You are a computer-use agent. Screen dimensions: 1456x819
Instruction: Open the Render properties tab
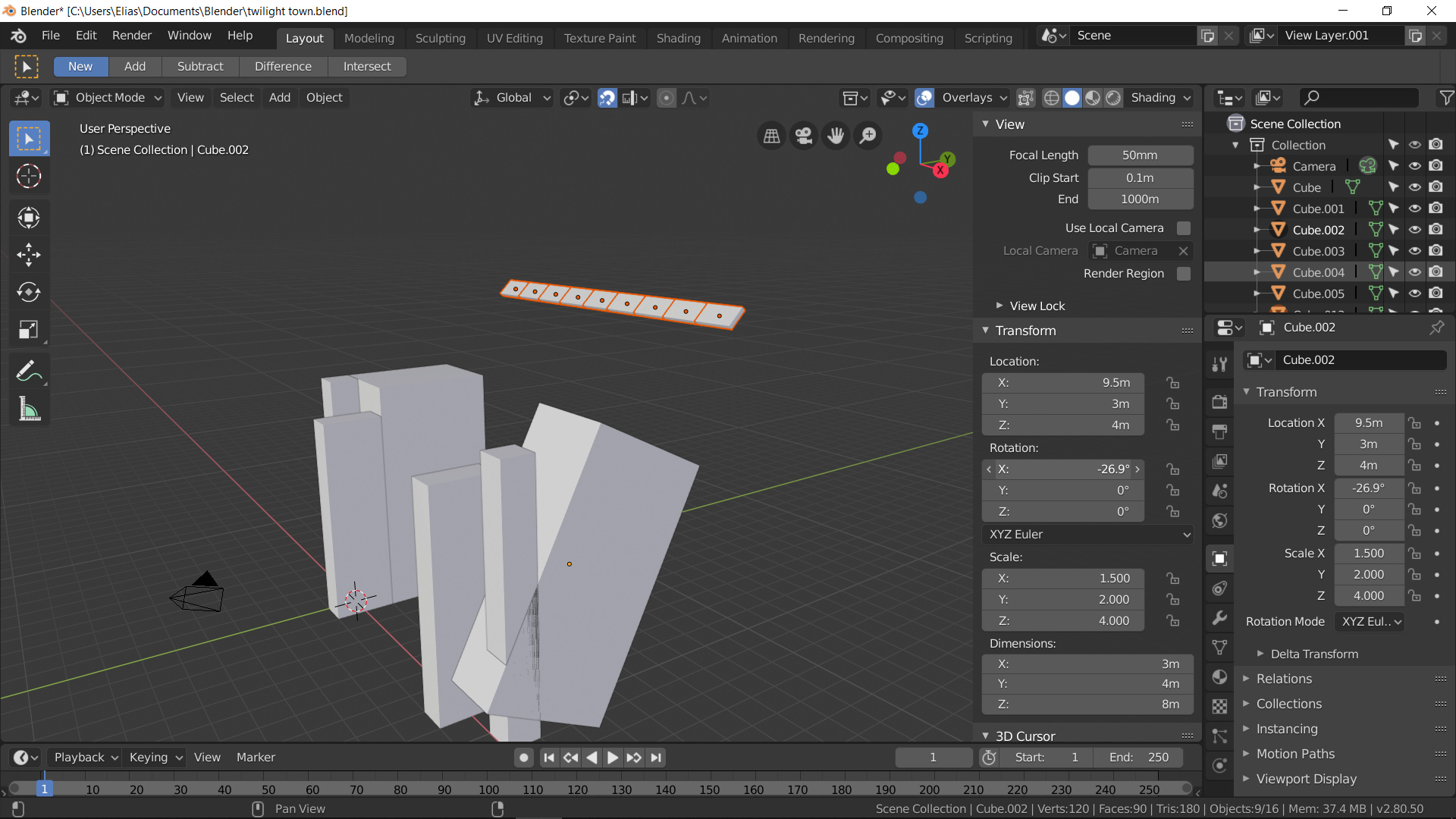point(1219,402)
